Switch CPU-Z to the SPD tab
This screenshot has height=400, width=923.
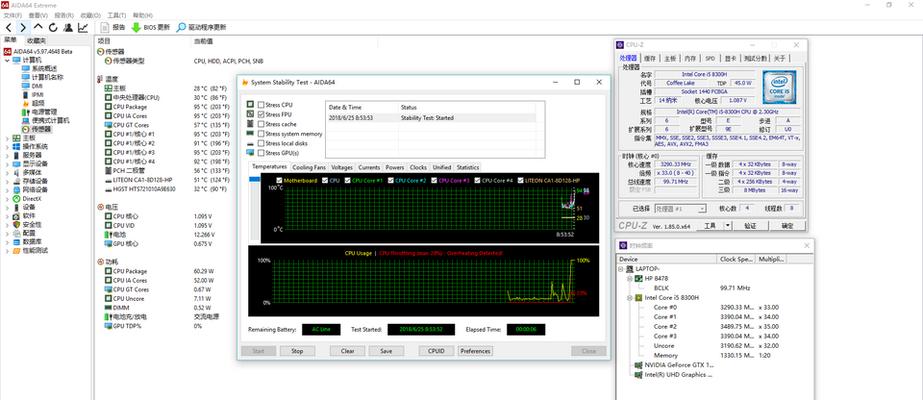click(x=710, y=58)
